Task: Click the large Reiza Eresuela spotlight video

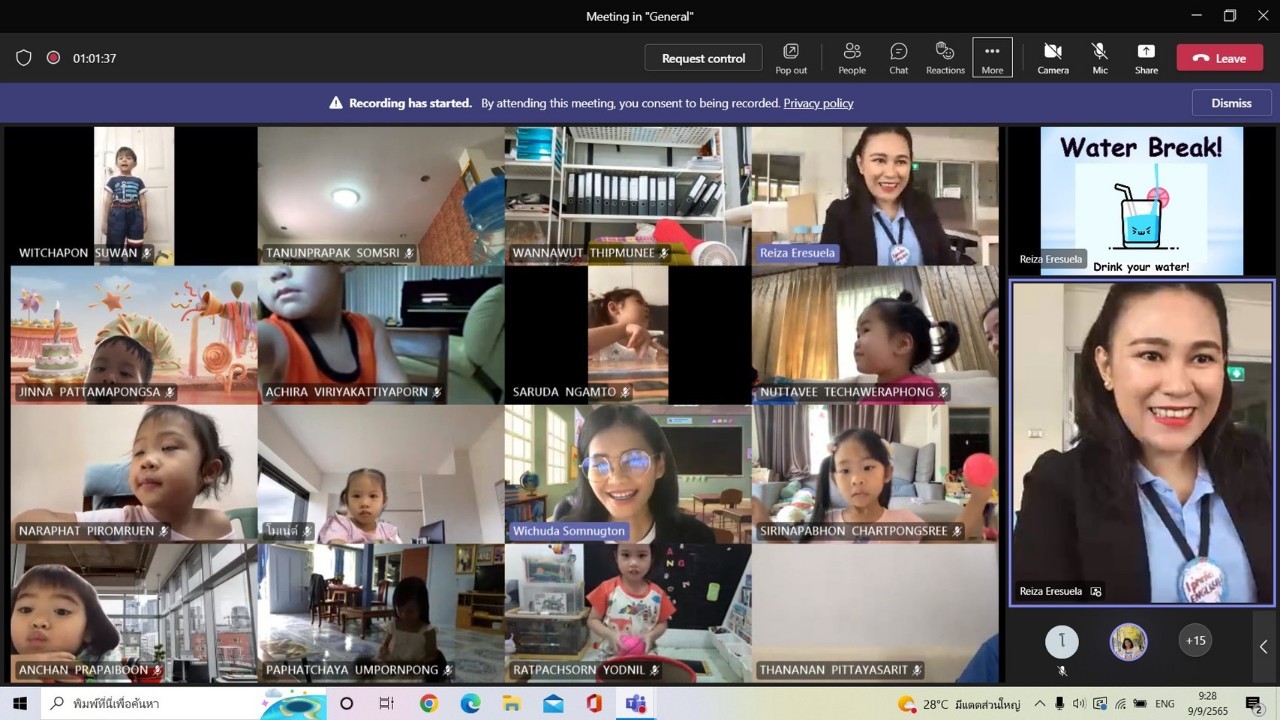Action: (x=1142, y=443)
